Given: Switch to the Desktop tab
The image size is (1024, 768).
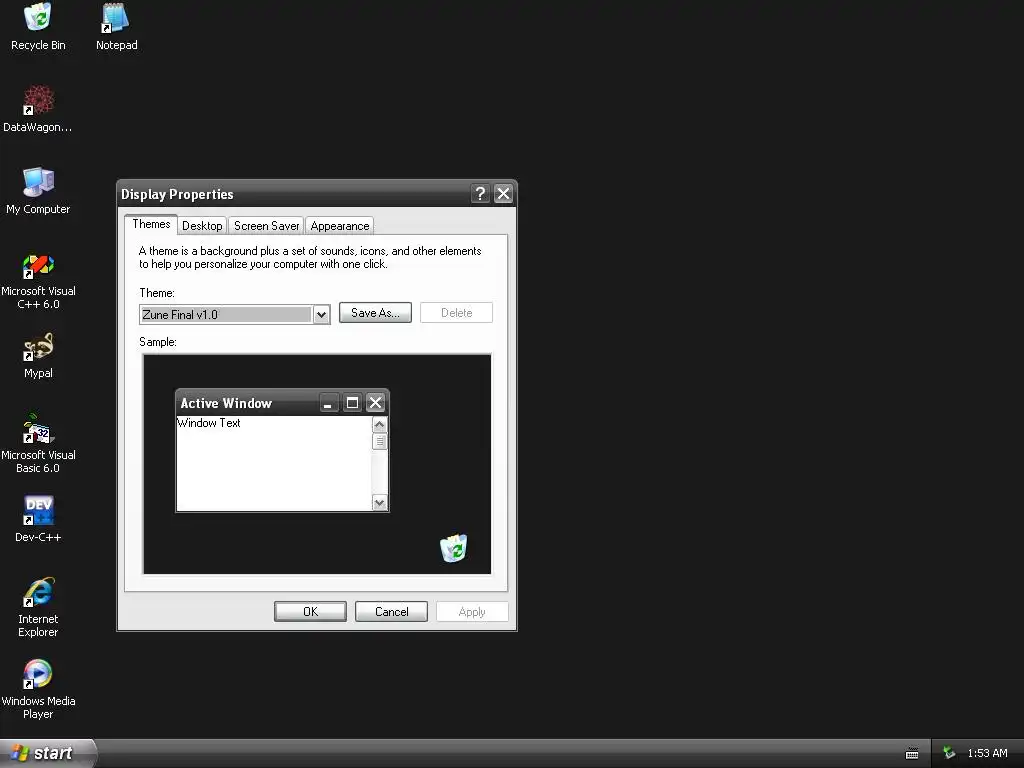Looking at the screenshot, I should (202, 226).
